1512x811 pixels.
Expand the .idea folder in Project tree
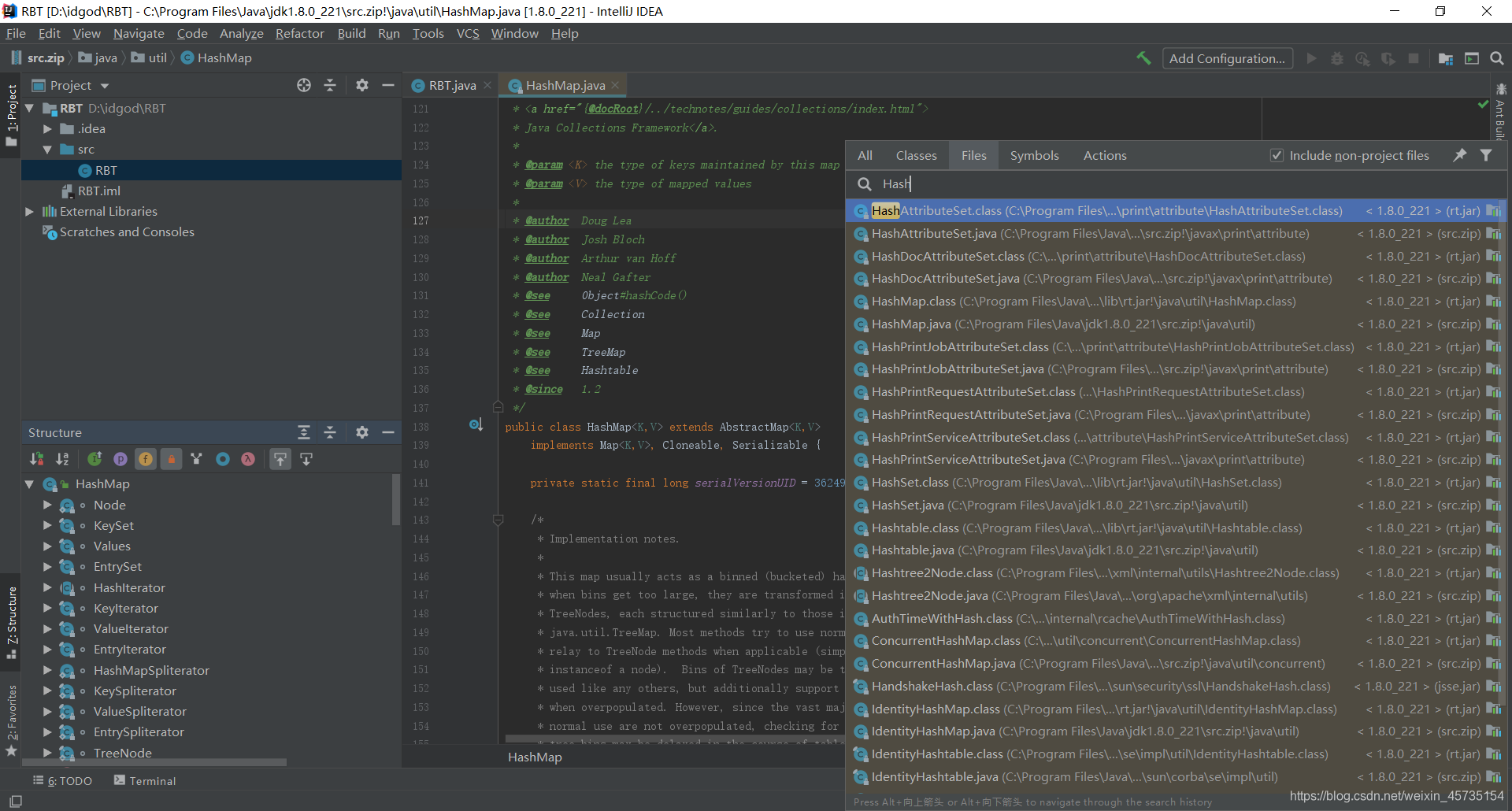point(47,128)
